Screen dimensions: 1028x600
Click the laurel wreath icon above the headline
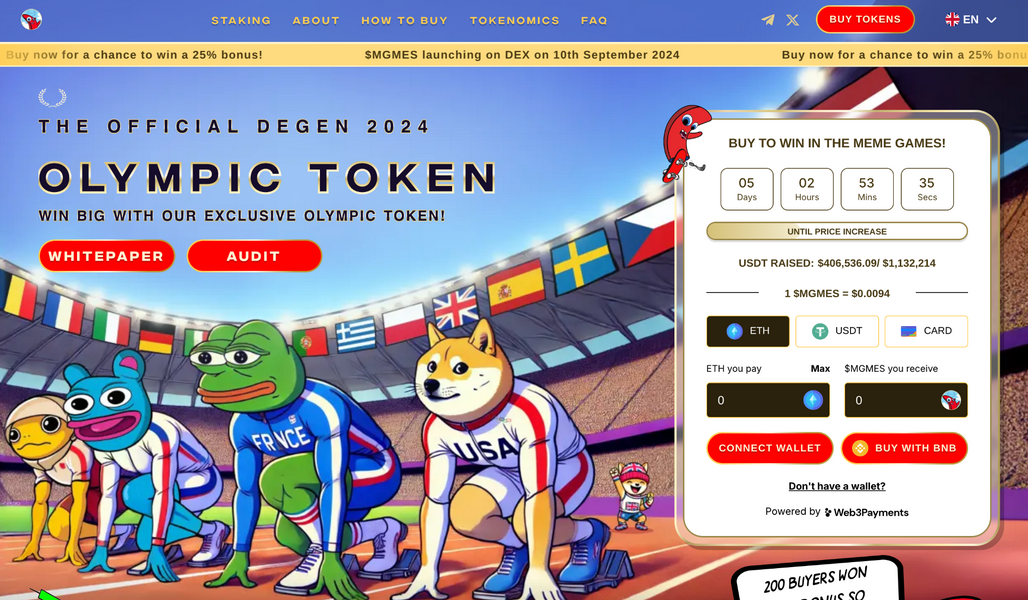tap(52, 98)
